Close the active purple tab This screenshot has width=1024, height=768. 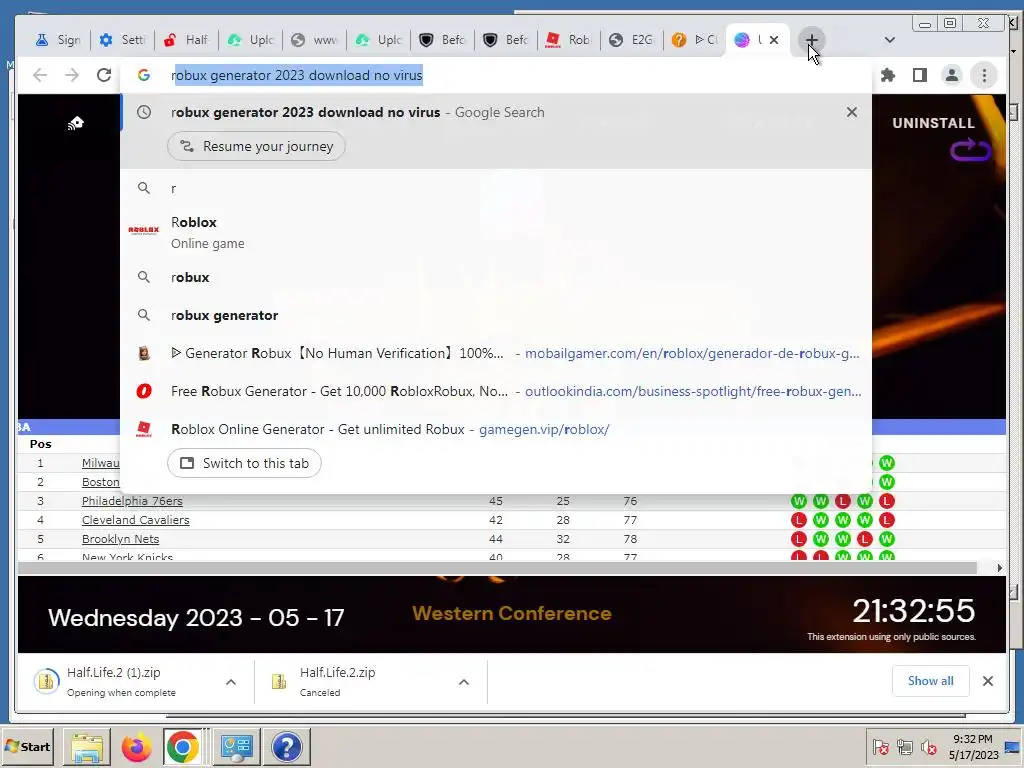[x=774, y=40]
